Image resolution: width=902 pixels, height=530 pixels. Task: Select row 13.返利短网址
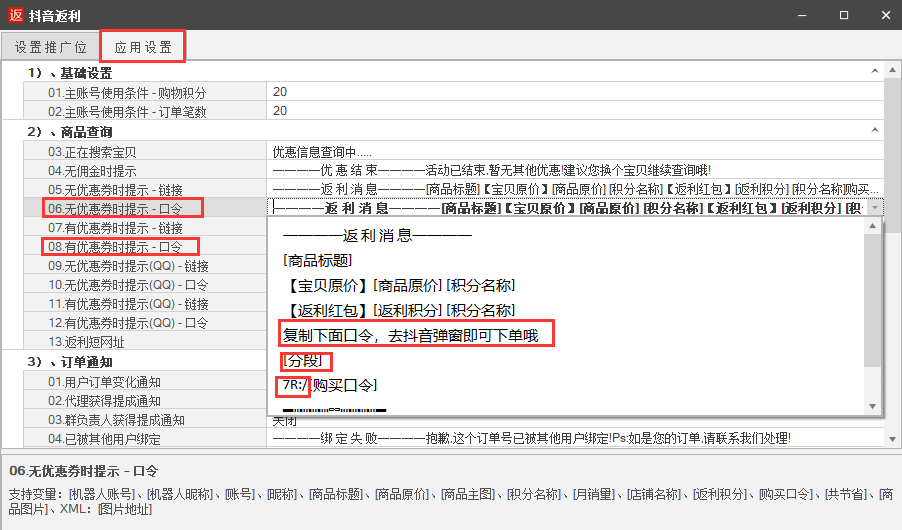(144, 341)
